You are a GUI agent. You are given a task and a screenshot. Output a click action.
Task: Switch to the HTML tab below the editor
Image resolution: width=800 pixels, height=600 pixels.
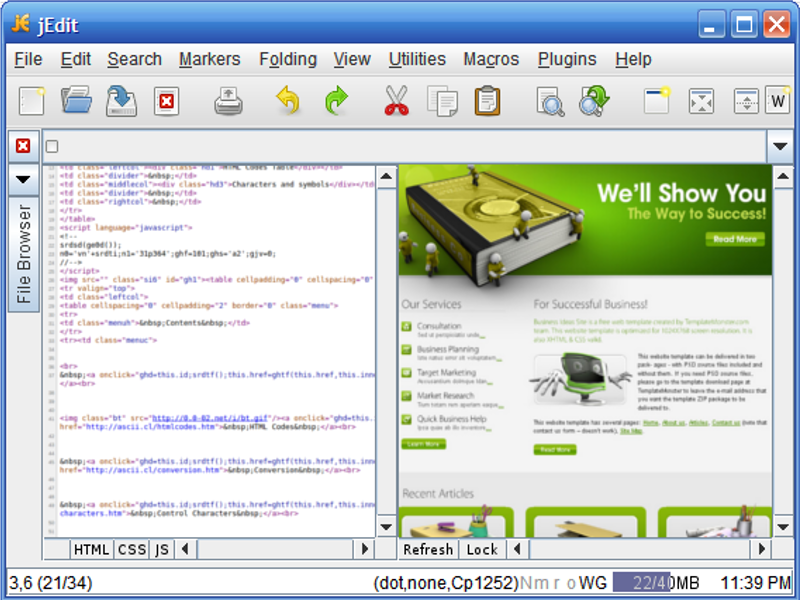coord(91,549)
